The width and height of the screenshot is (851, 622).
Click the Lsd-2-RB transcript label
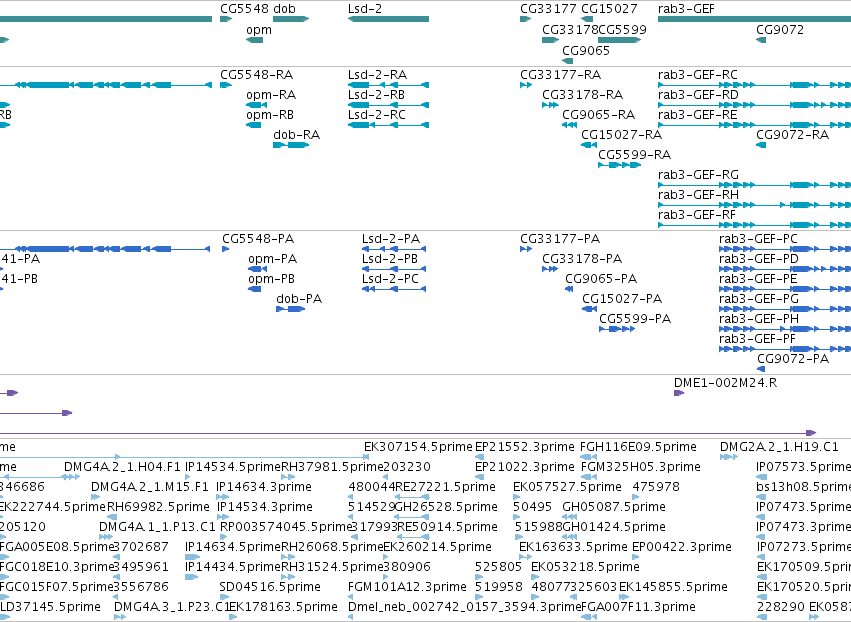point(376,94)
